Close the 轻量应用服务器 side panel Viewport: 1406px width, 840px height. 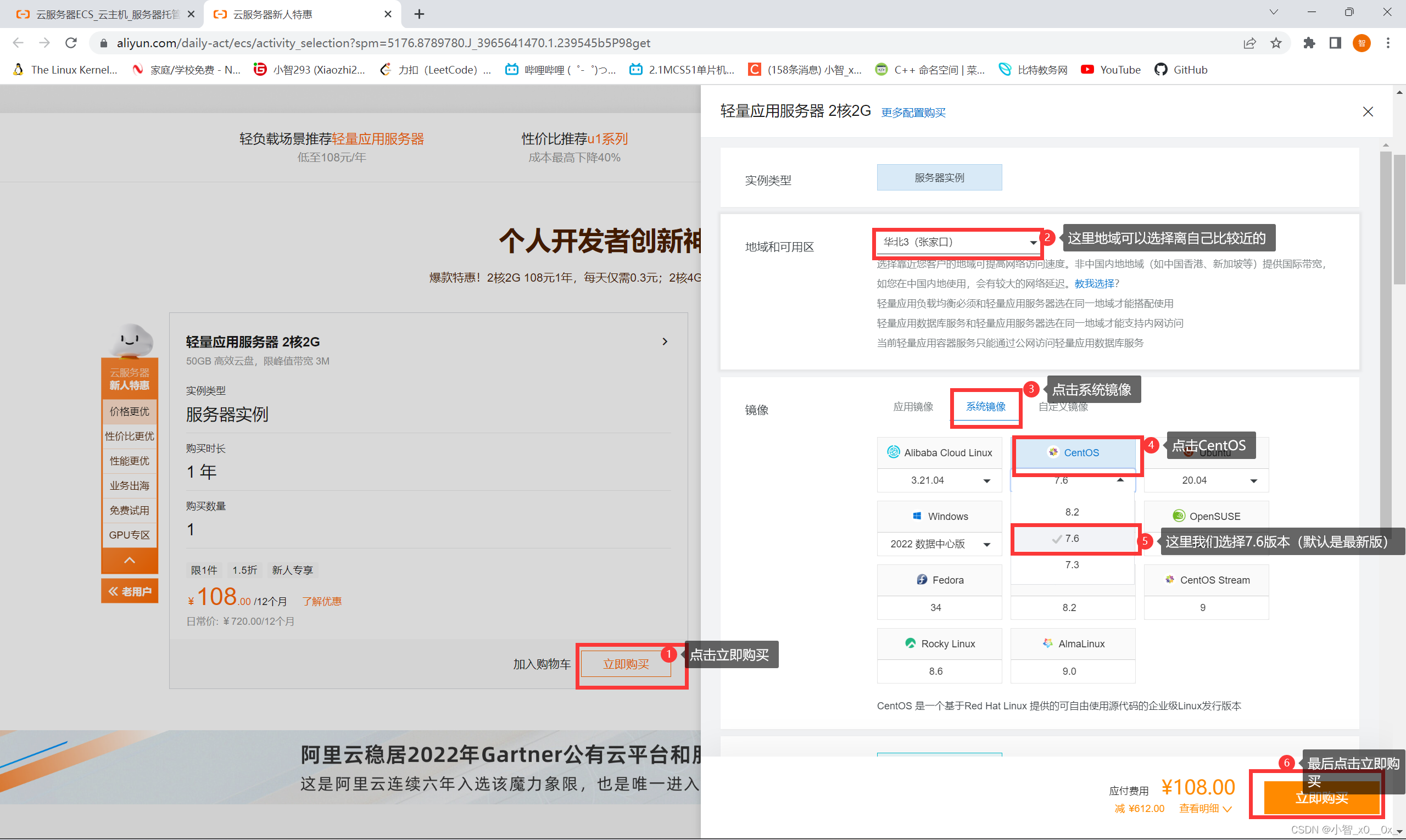[x=1368, y=111]
